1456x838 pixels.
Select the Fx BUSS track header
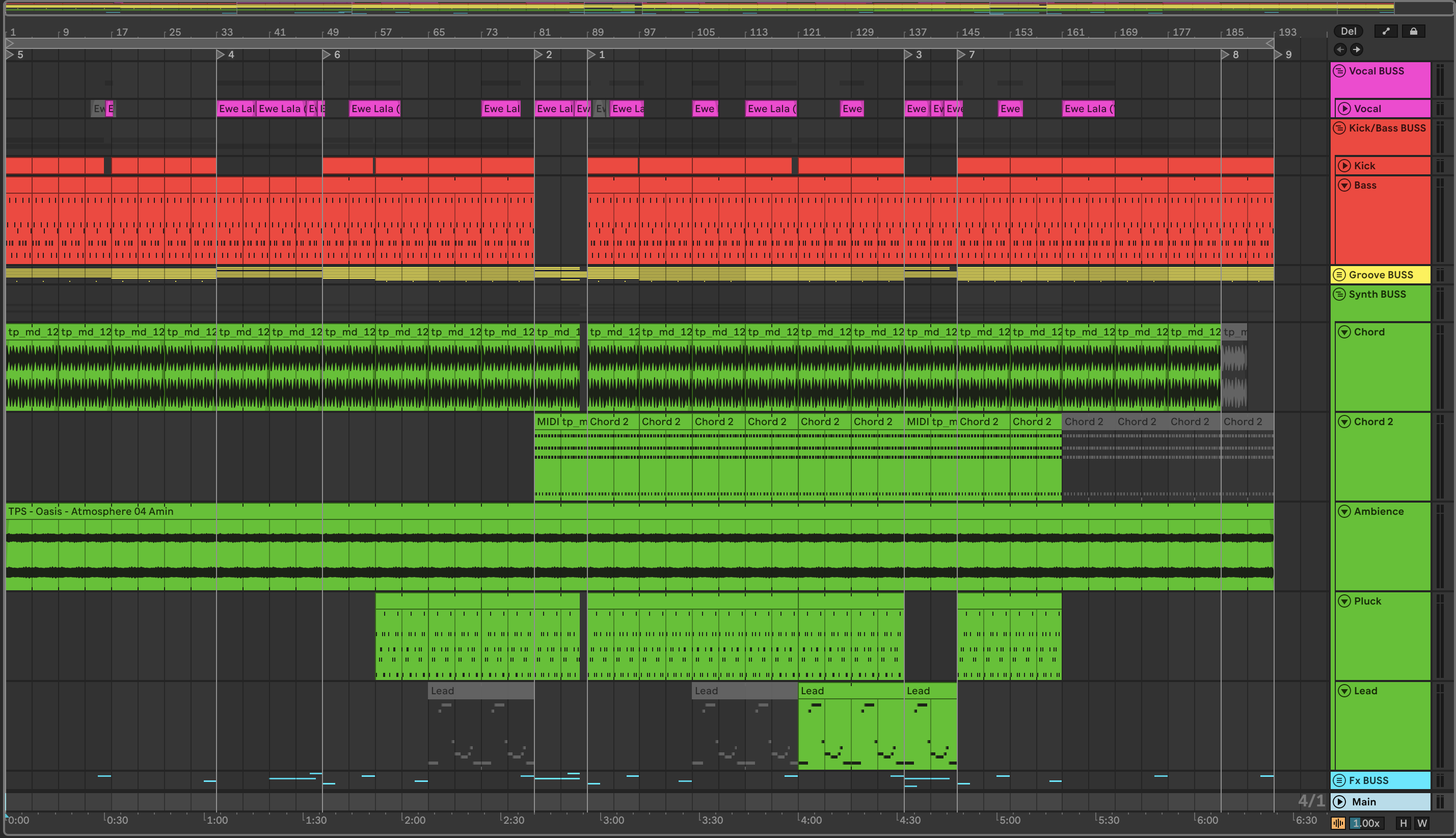[1380, 780]
